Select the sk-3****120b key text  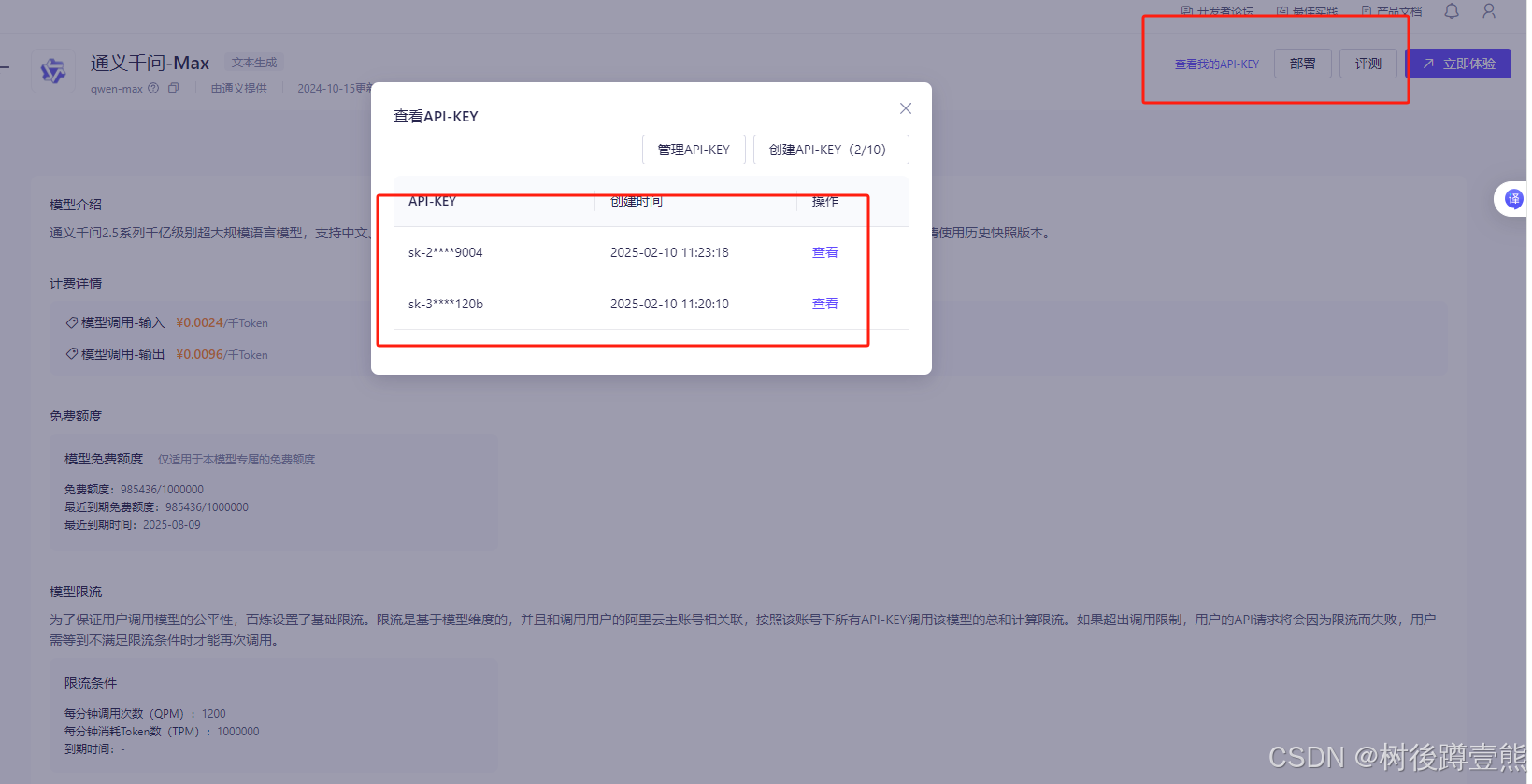[445, 304]
